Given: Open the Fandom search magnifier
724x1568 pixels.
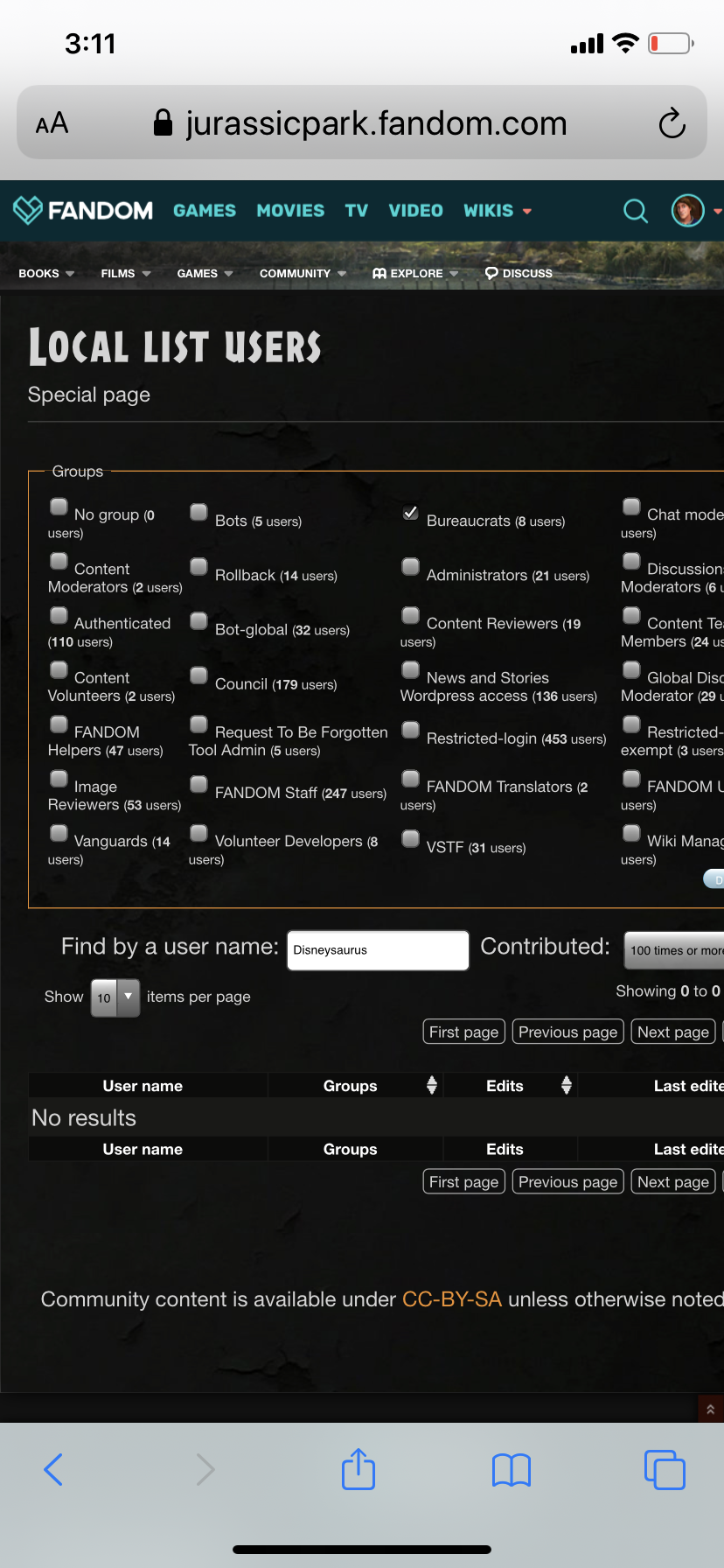Looking at the screenshot, I should pos(636,211).
